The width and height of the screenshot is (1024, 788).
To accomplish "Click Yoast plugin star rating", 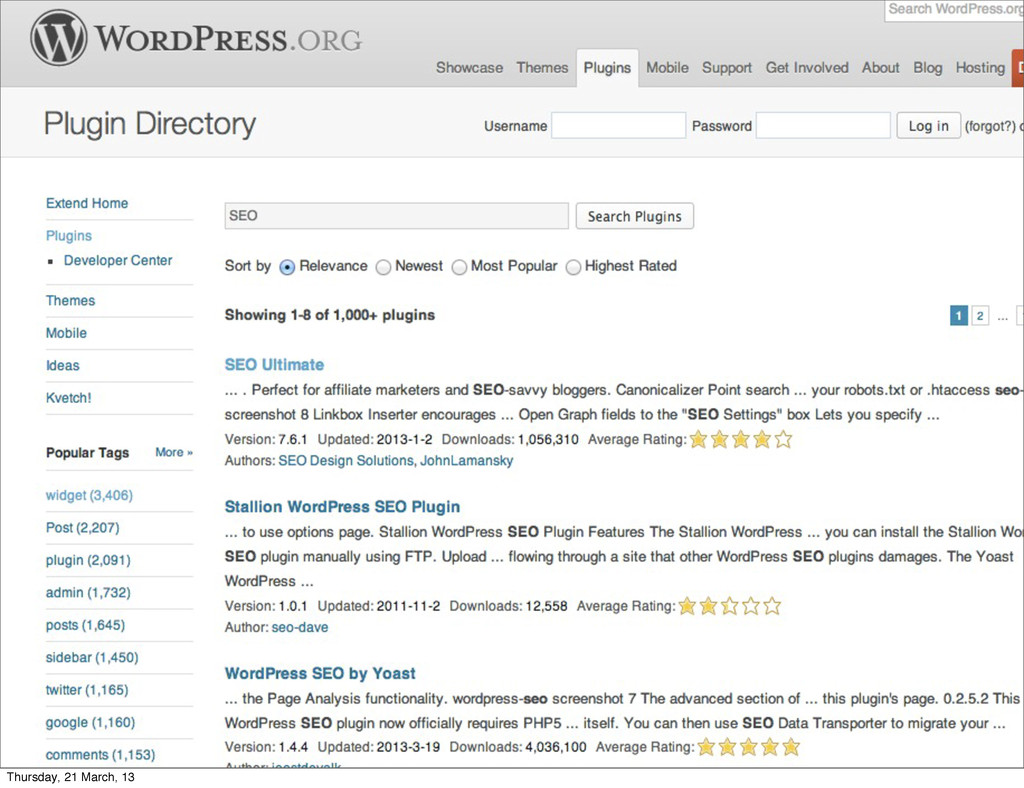I will (748, 746).
